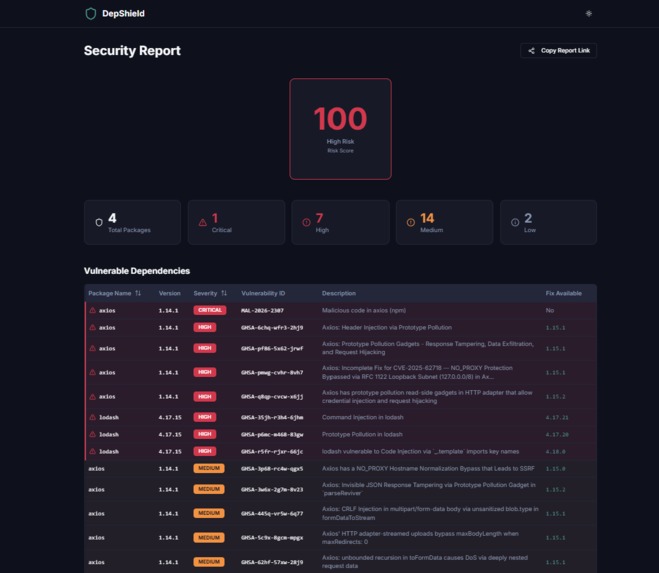
Task: Click vulnerability ID GHSA-6chq-wfr3-2hj9
Action: pyautogui.click(x=272, y=327)
